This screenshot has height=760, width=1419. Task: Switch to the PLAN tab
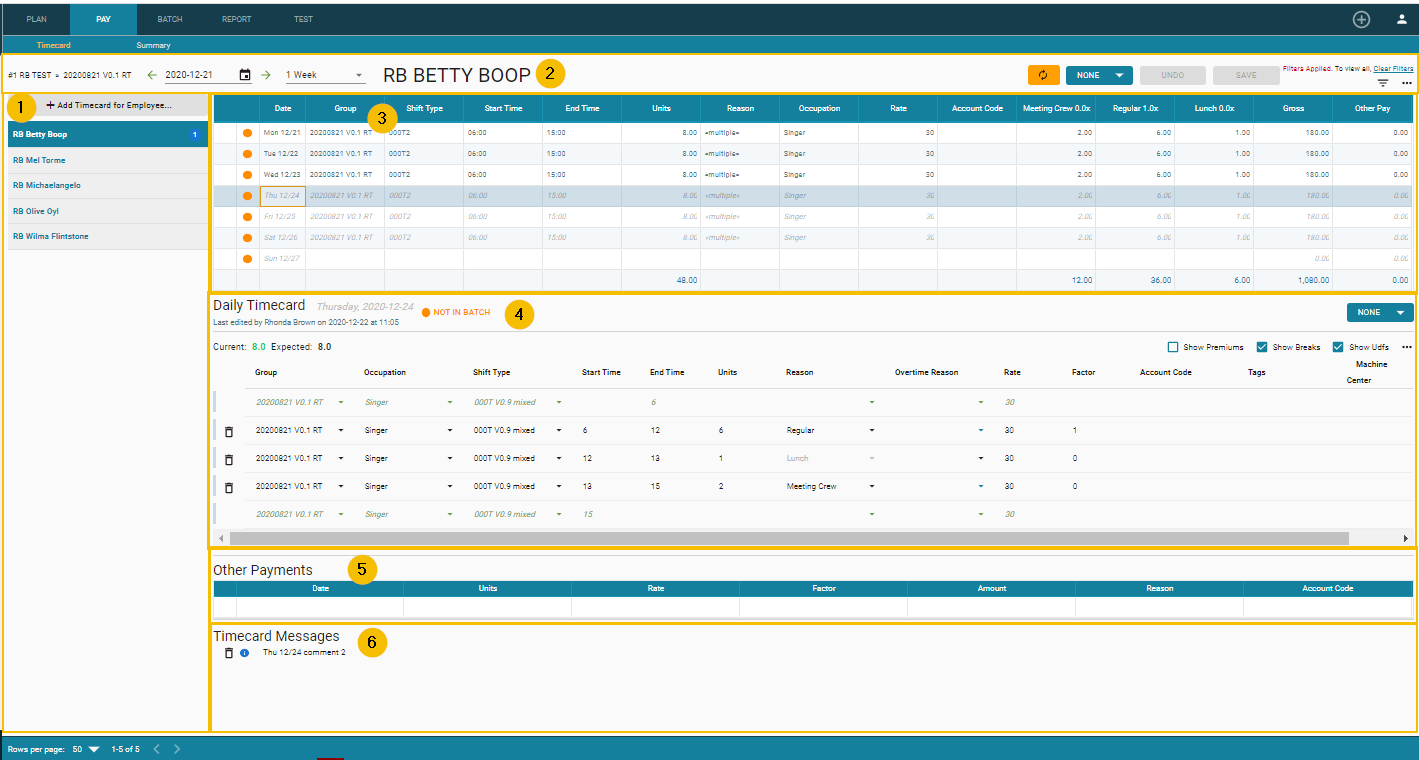(36, 19)
